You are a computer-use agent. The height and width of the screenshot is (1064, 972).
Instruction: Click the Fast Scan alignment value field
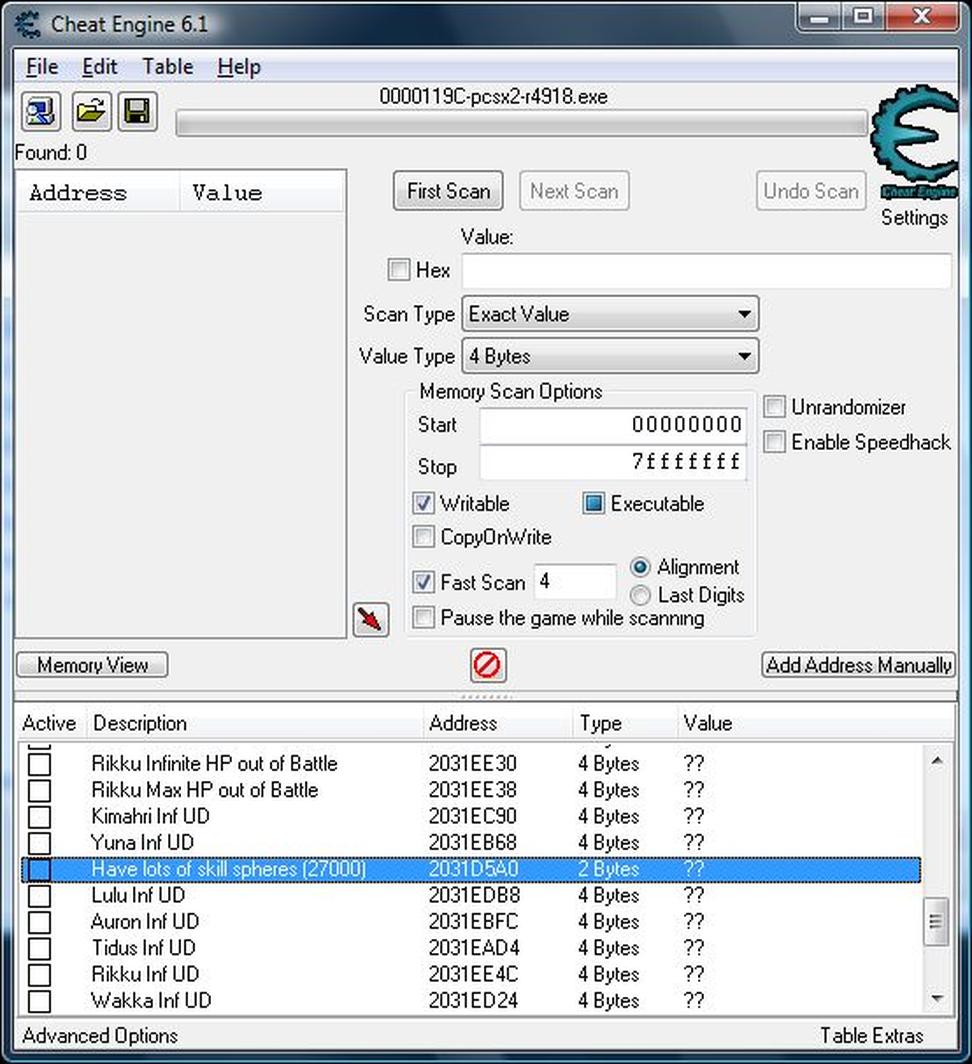pos(575,582)
